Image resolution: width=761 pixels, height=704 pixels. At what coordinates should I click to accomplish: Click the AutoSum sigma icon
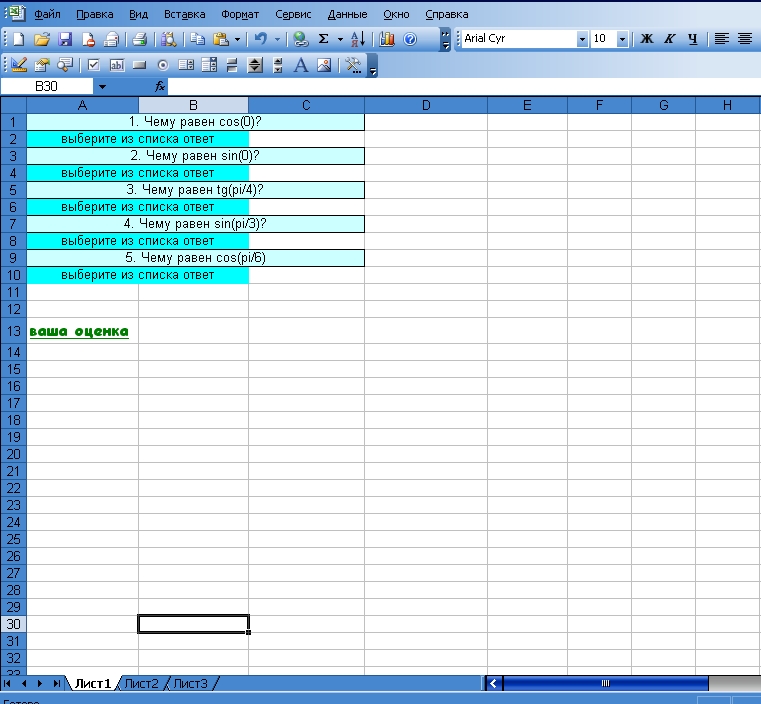(324, 39)
